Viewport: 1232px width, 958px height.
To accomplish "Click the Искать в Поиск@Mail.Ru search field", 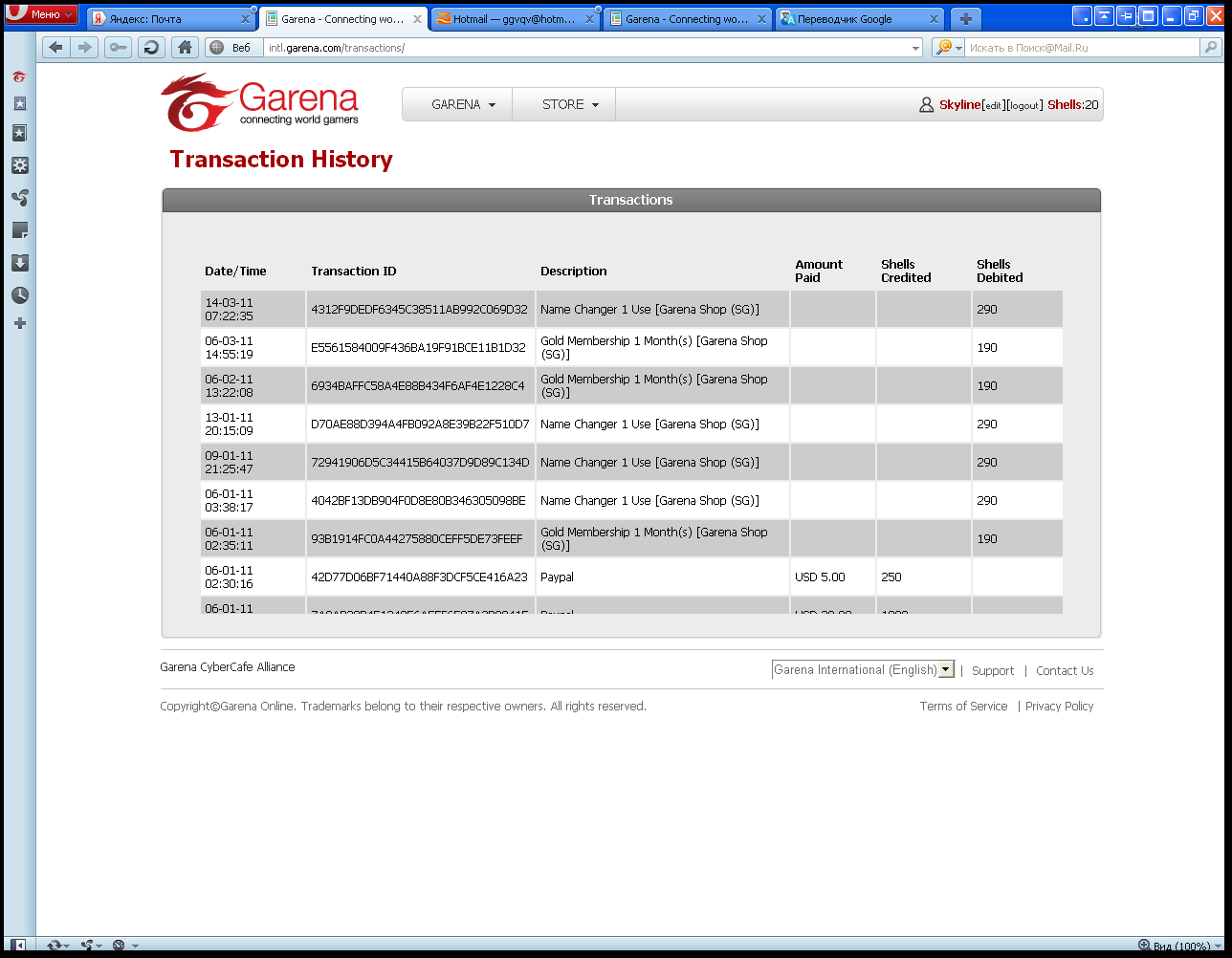I will [1082, 48].
